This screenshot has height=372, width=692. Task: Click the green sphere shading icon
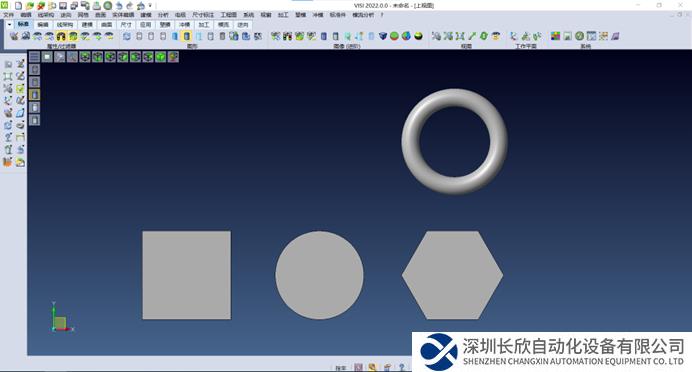(x=394, y=36)
